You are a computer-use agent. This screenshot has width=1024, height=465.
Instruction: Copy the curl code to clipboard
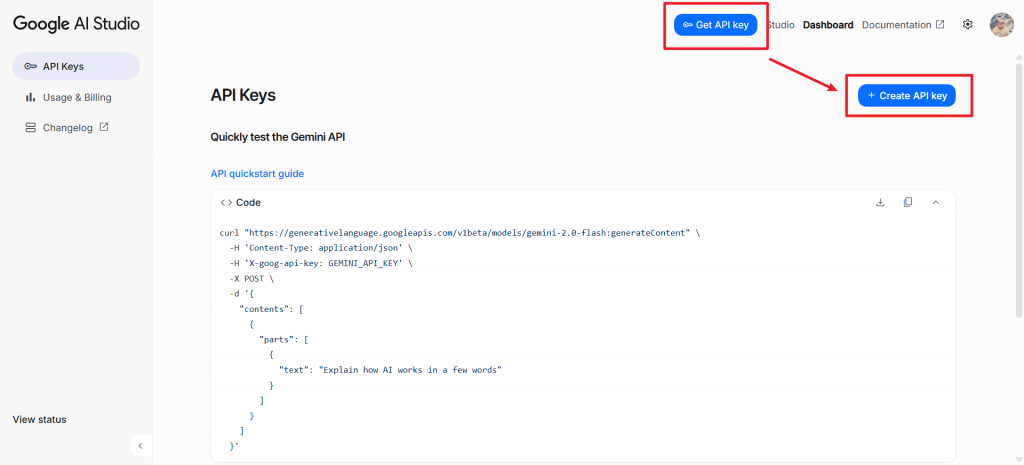[x=908, y=202]
